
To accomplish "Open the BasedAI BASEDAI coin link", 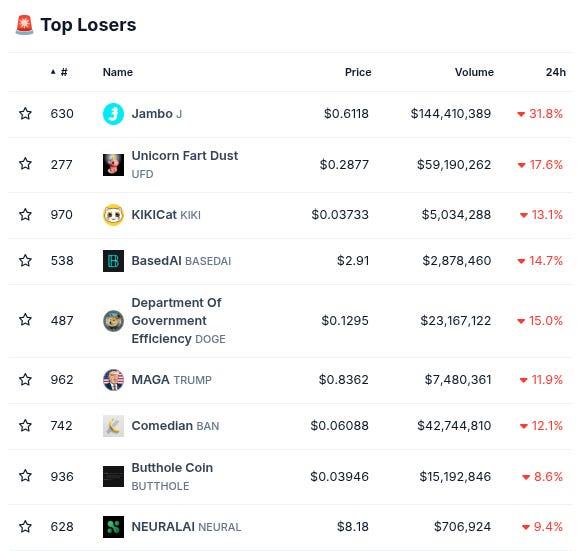I will coord(181,261).
